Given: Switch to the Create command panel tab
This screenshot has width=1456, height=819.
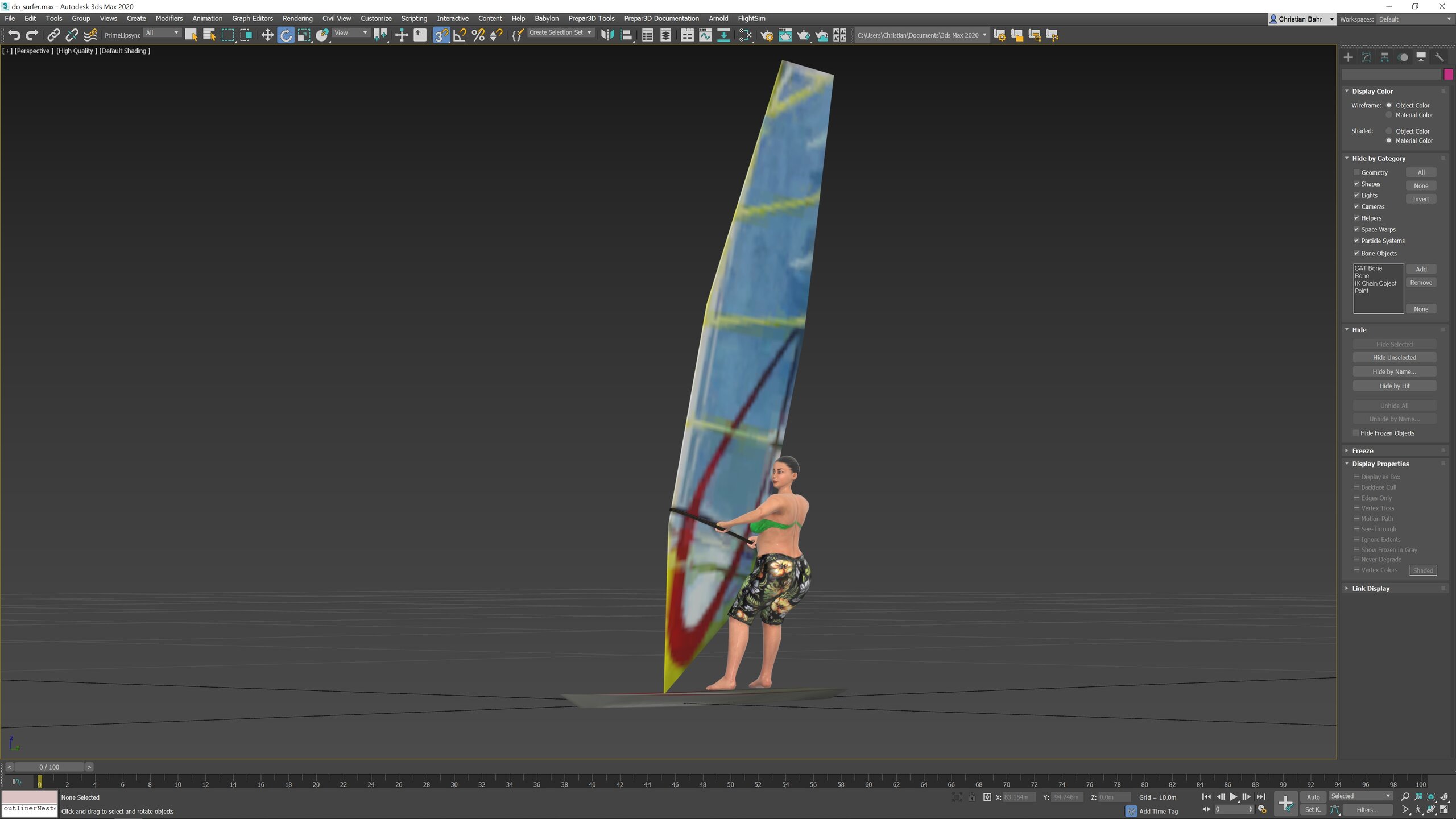Looking at the screenshot, I should click(1348, 57).
